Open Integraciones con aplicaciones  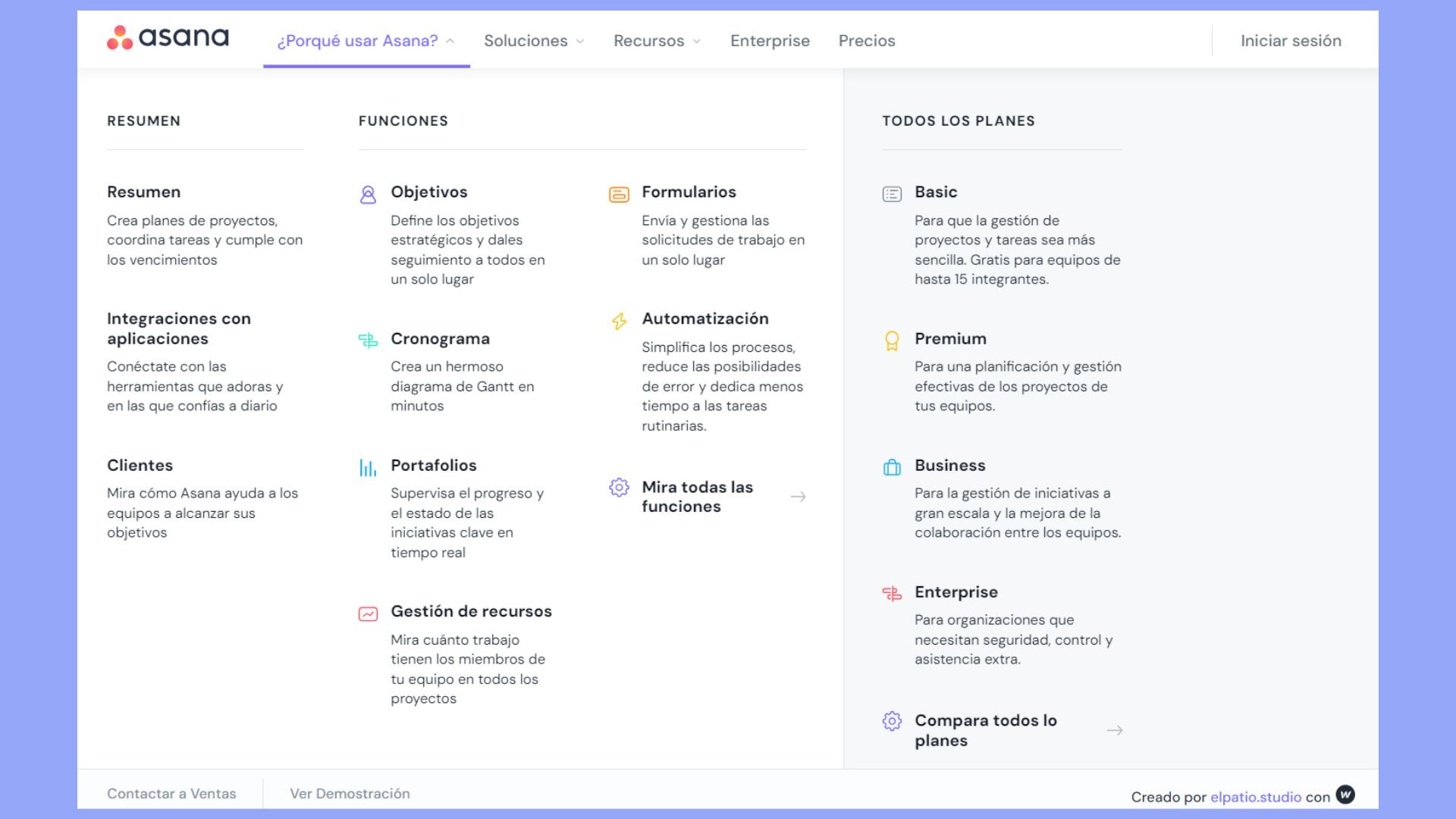(x=179, y=328)
